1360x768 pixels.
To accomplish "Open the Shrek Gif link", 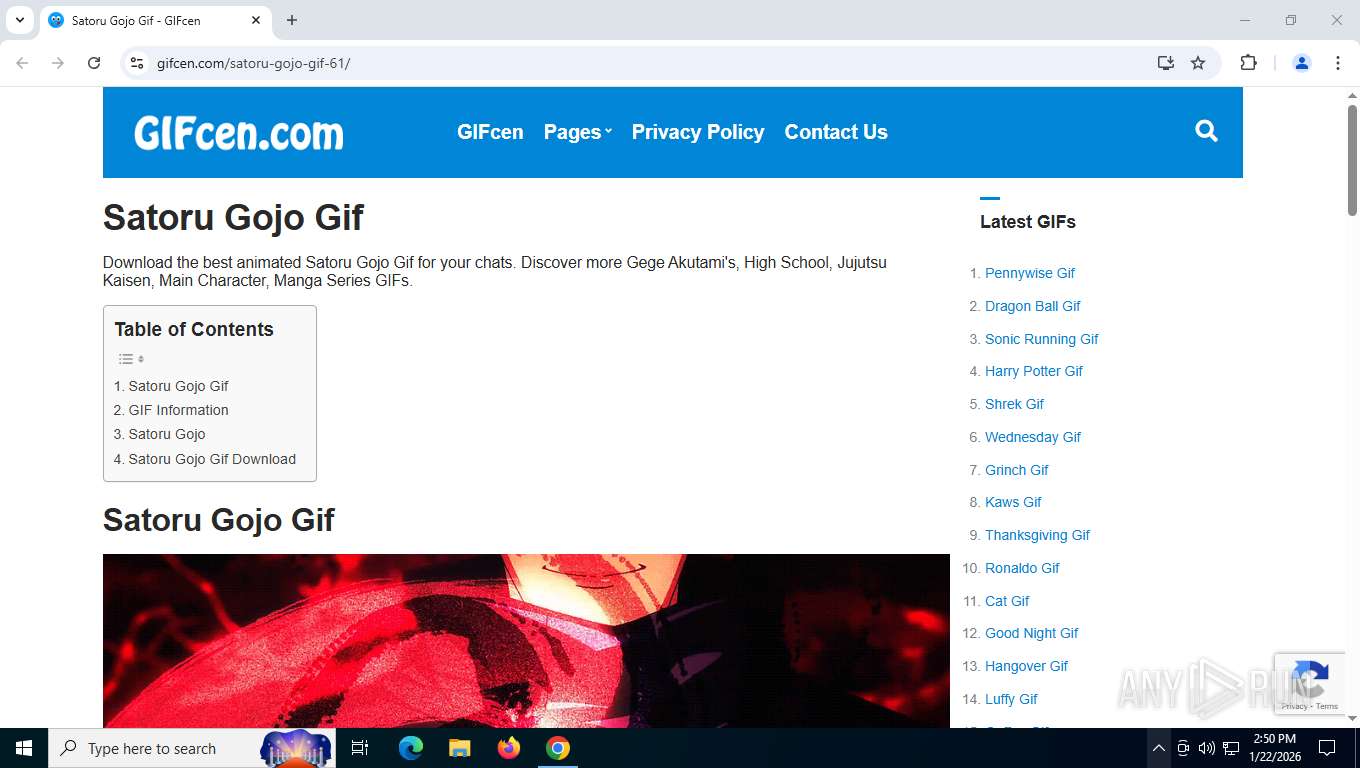I will pos(1014,404).
